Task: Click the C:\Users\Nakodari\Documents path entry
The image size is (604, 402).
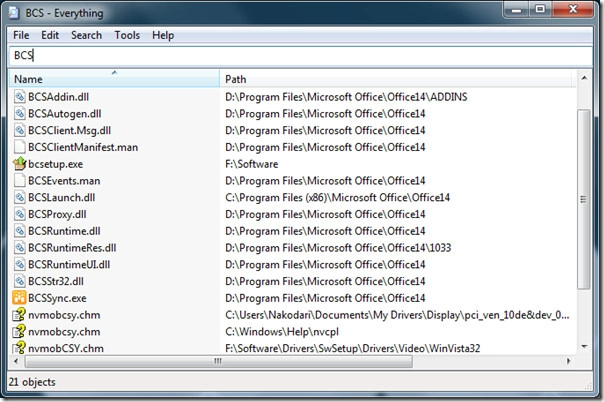Action: 397,315
